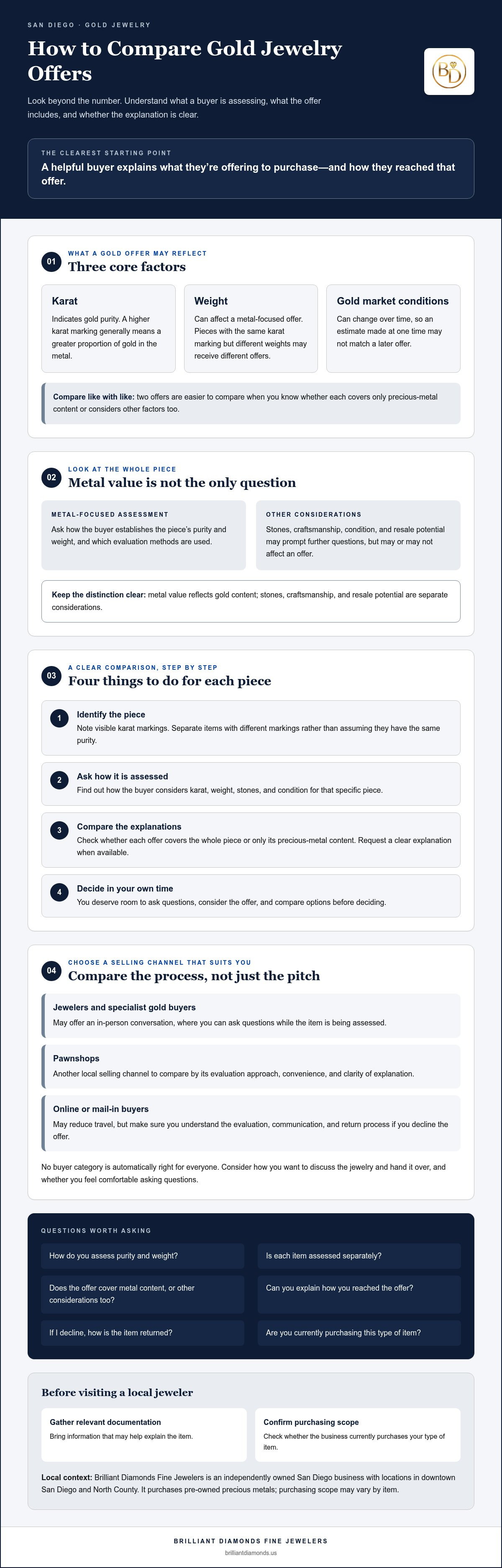Select the Weight factor card
This screenshot has height=1568, width=502.
pyautogui.click(x=251, y=329)
